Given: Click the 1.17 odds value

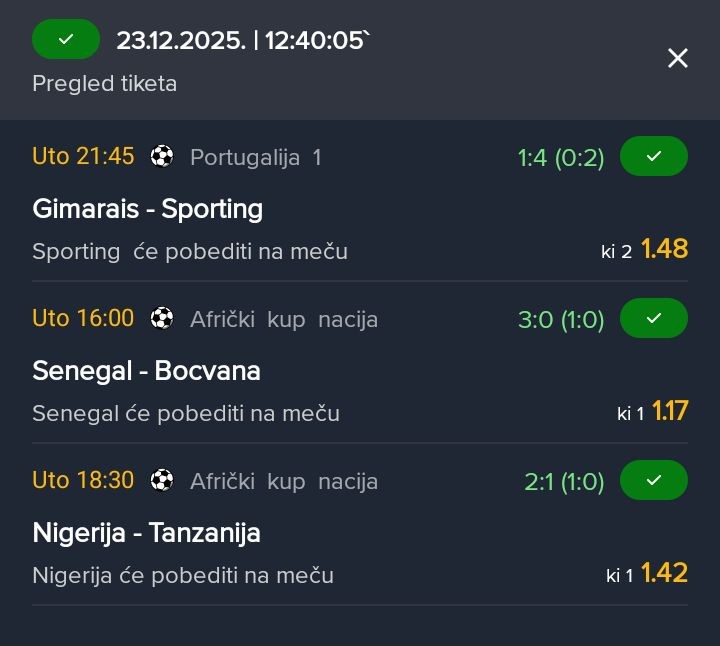Looking at the screenshot, I should [x=670, y=411].
